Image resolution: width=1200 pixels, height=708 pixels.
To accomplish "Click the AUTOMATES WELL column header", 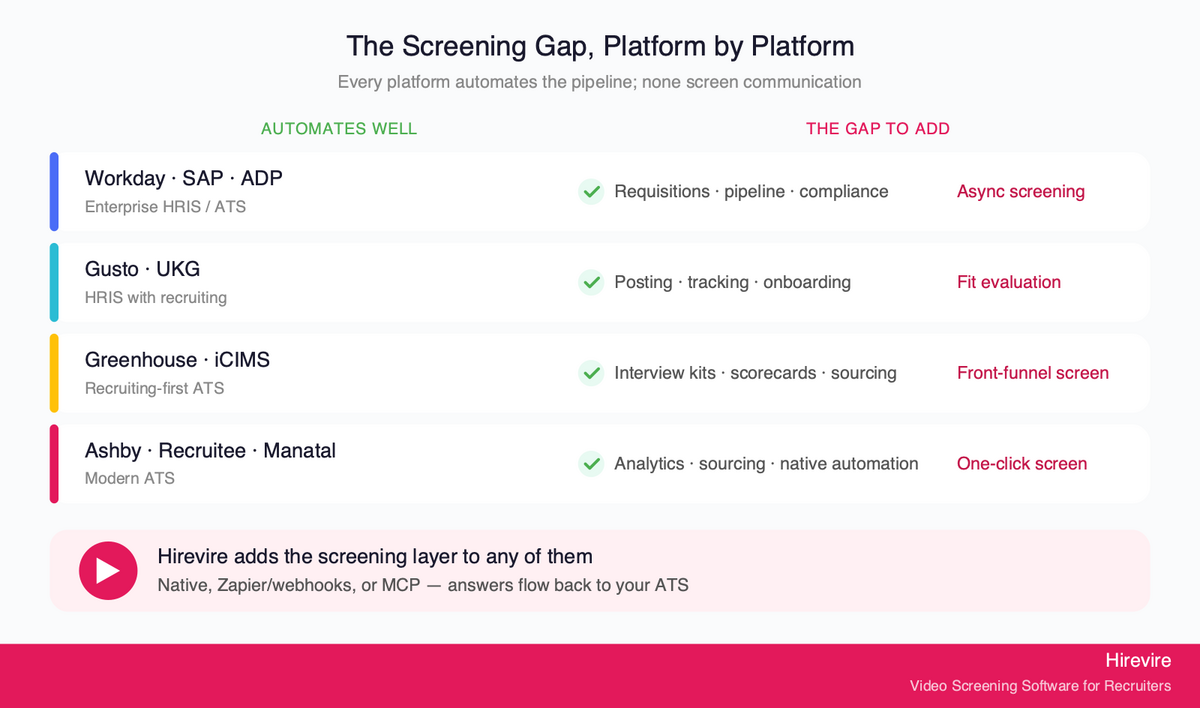I will 339,129.
